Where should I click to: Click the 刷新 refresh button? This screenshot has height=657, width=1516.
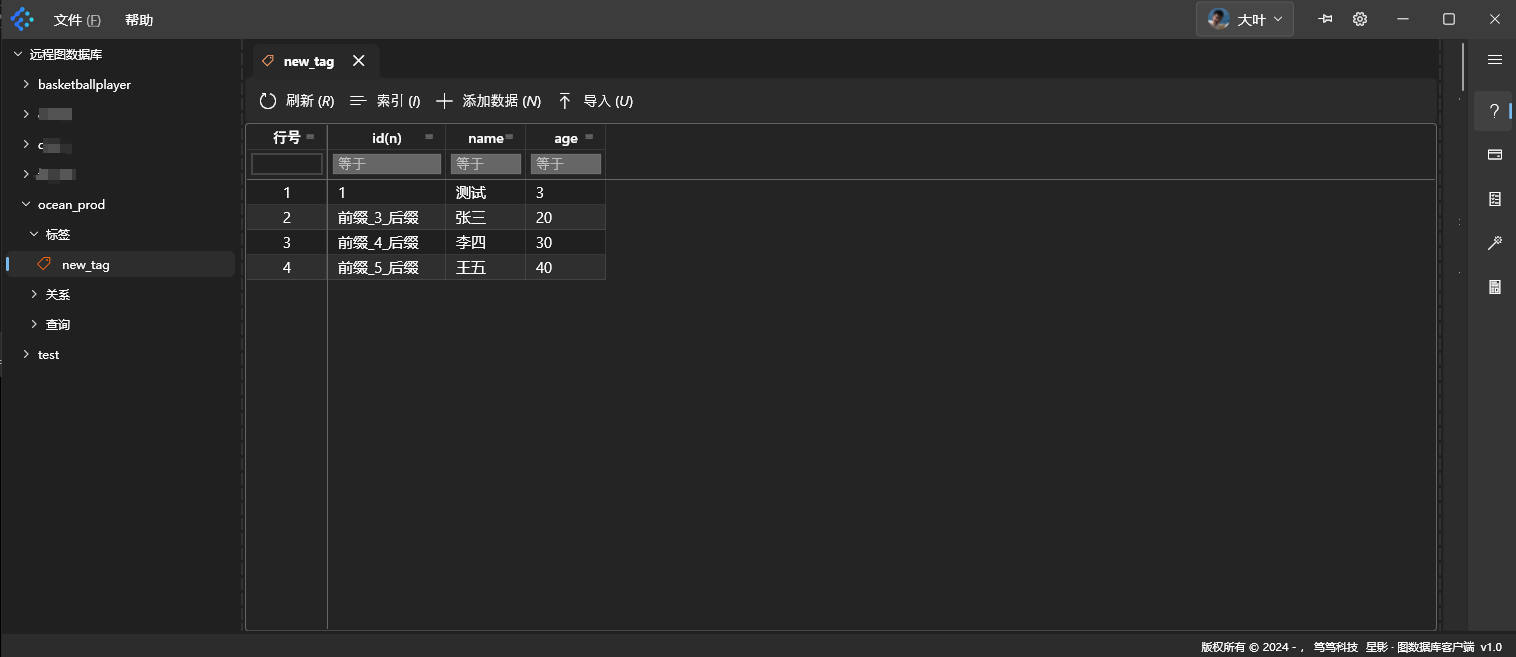point(296,101)
